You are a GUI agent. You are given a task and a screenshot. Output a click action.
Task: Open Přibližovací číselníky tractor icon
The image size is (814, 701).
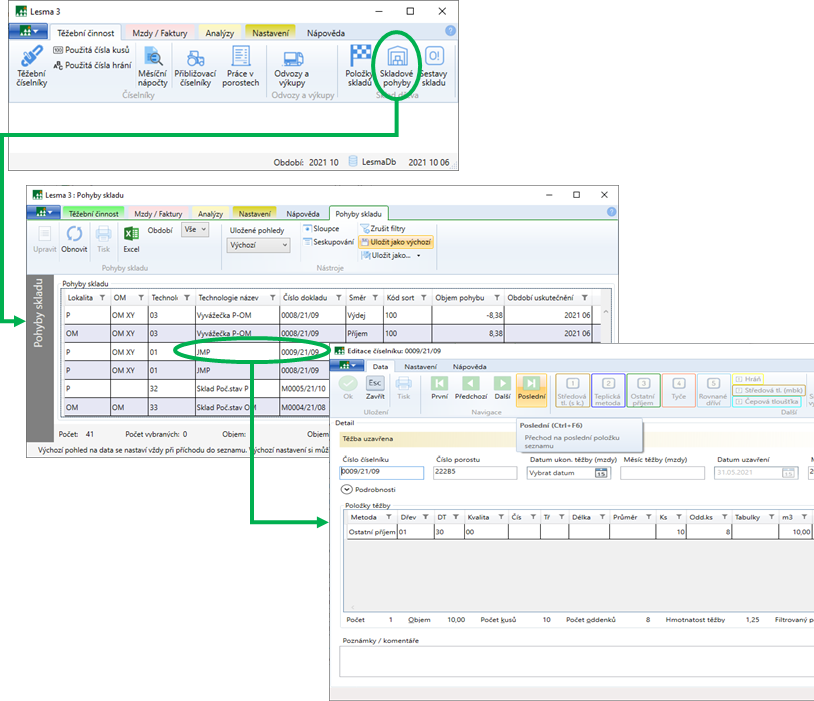coord(195,58)
